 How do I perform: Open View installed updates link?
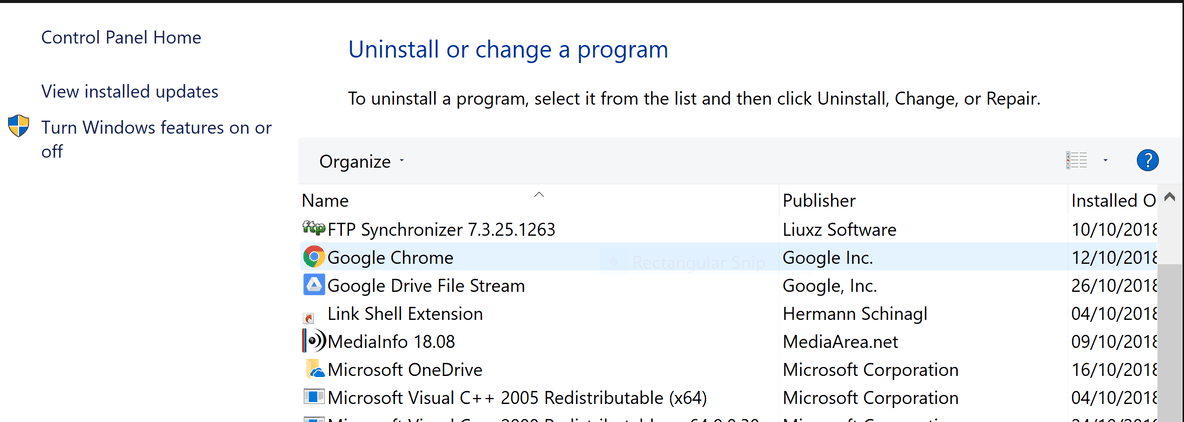(129, 92)
